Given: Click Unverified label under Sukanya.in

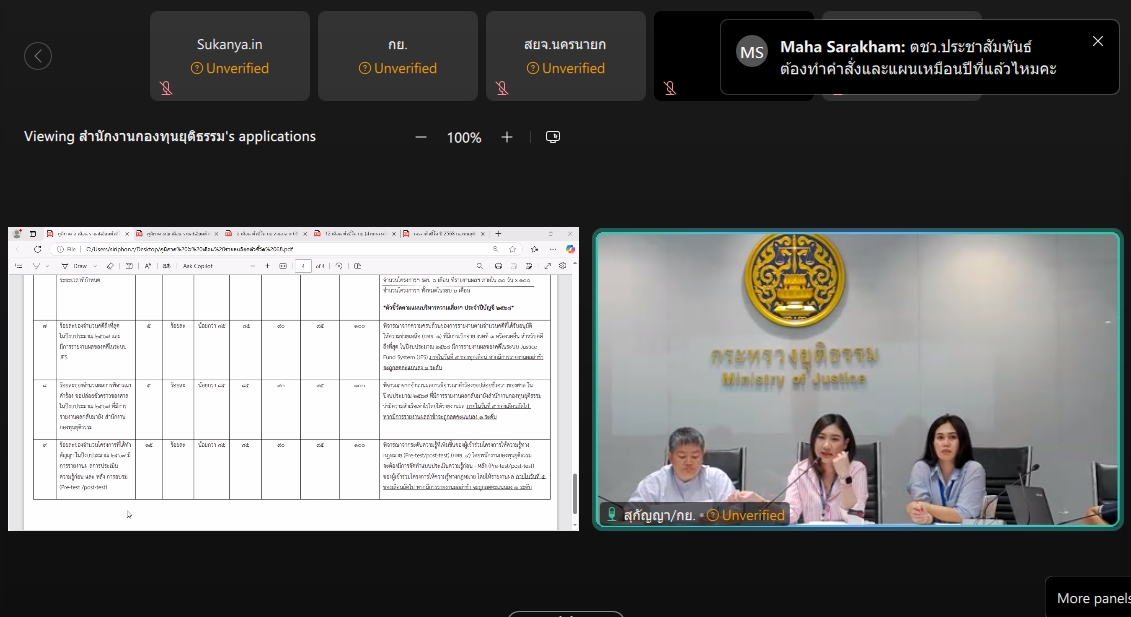Looking at the screenshot, I should click(230, 69).
